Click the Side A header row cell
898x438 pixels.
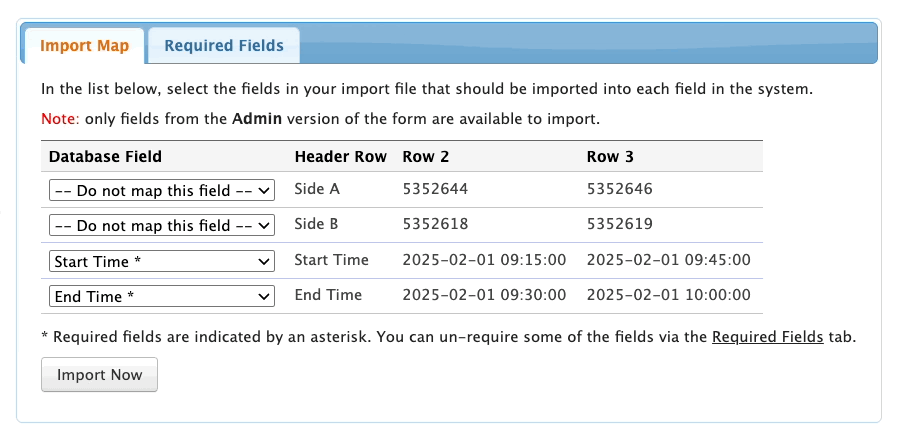[x=320, y=189]
